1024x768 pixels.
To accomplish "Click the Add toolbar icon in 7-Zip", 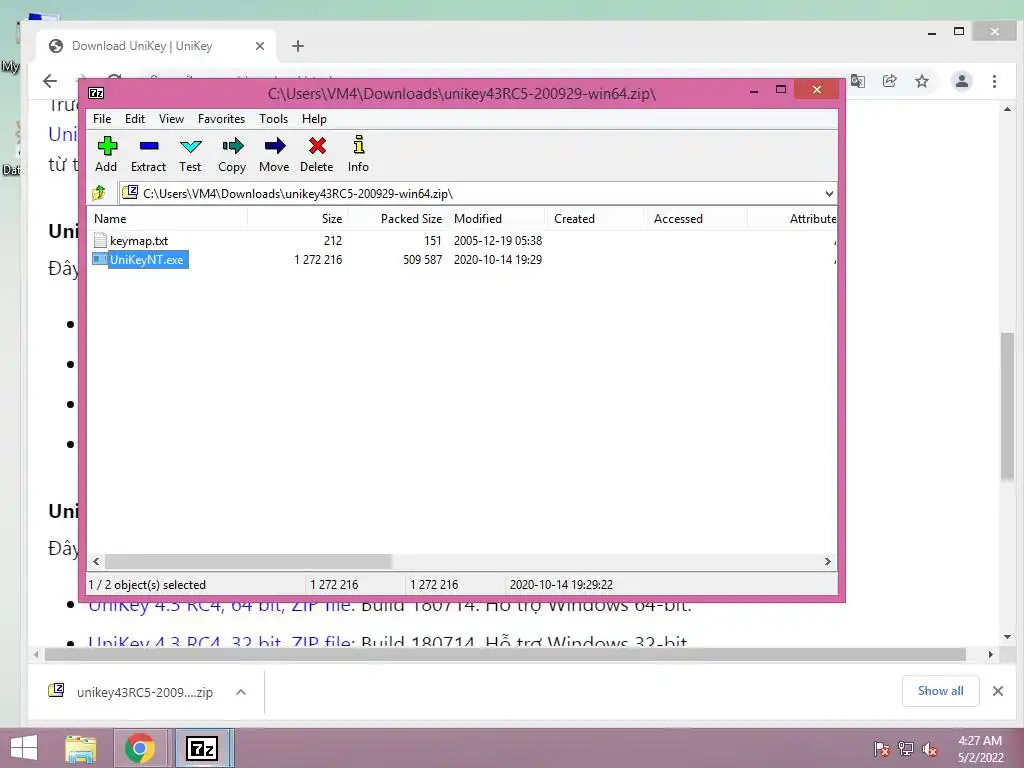I will coord(106,146).
